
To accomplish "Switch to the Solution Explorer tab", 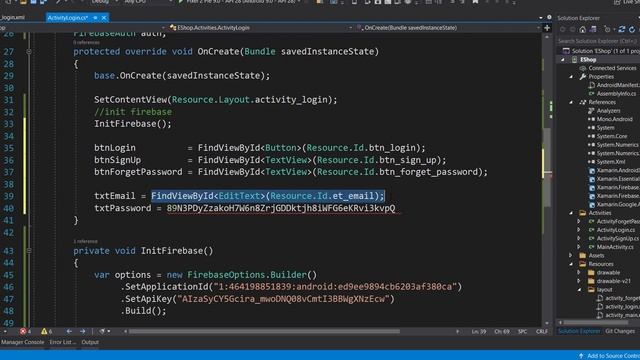I will (x=579, y=331).
